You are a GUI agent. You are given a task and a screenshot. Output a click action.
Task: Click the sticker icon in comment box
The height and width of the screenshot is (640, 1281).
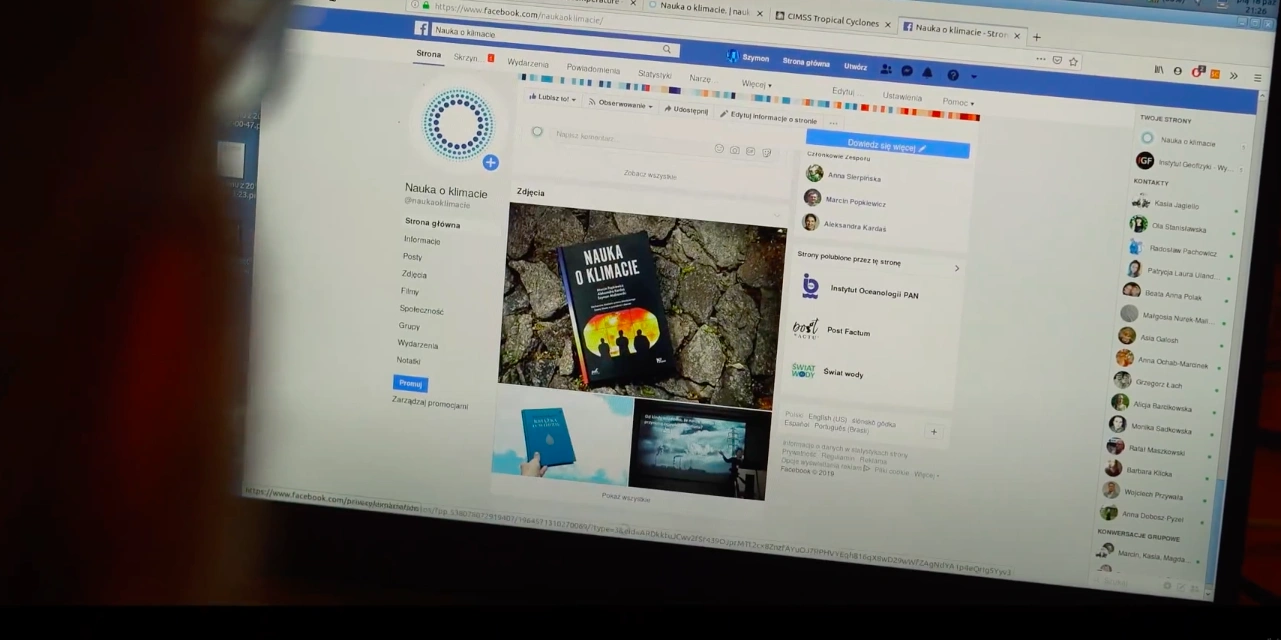(766, 152)
